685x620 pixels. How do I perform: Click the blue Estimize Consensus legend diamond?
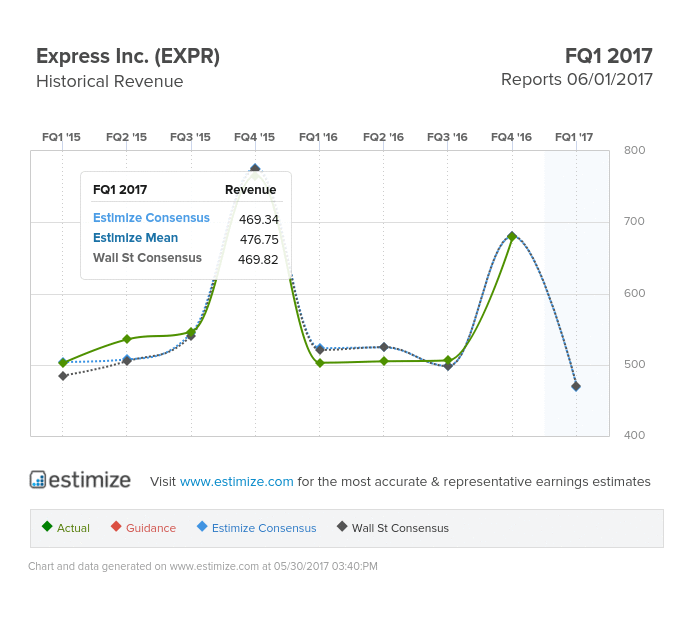click(202, 526)
